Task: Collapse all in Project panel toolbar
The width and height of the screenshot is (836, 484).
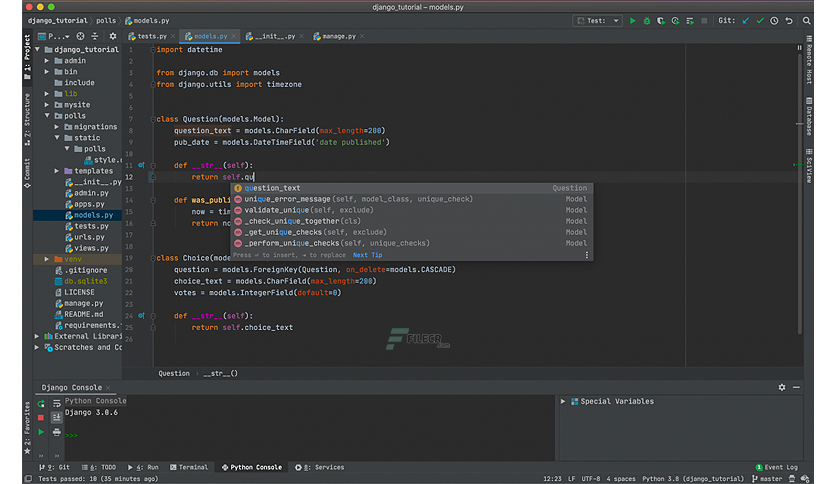Action: point(95,36)
